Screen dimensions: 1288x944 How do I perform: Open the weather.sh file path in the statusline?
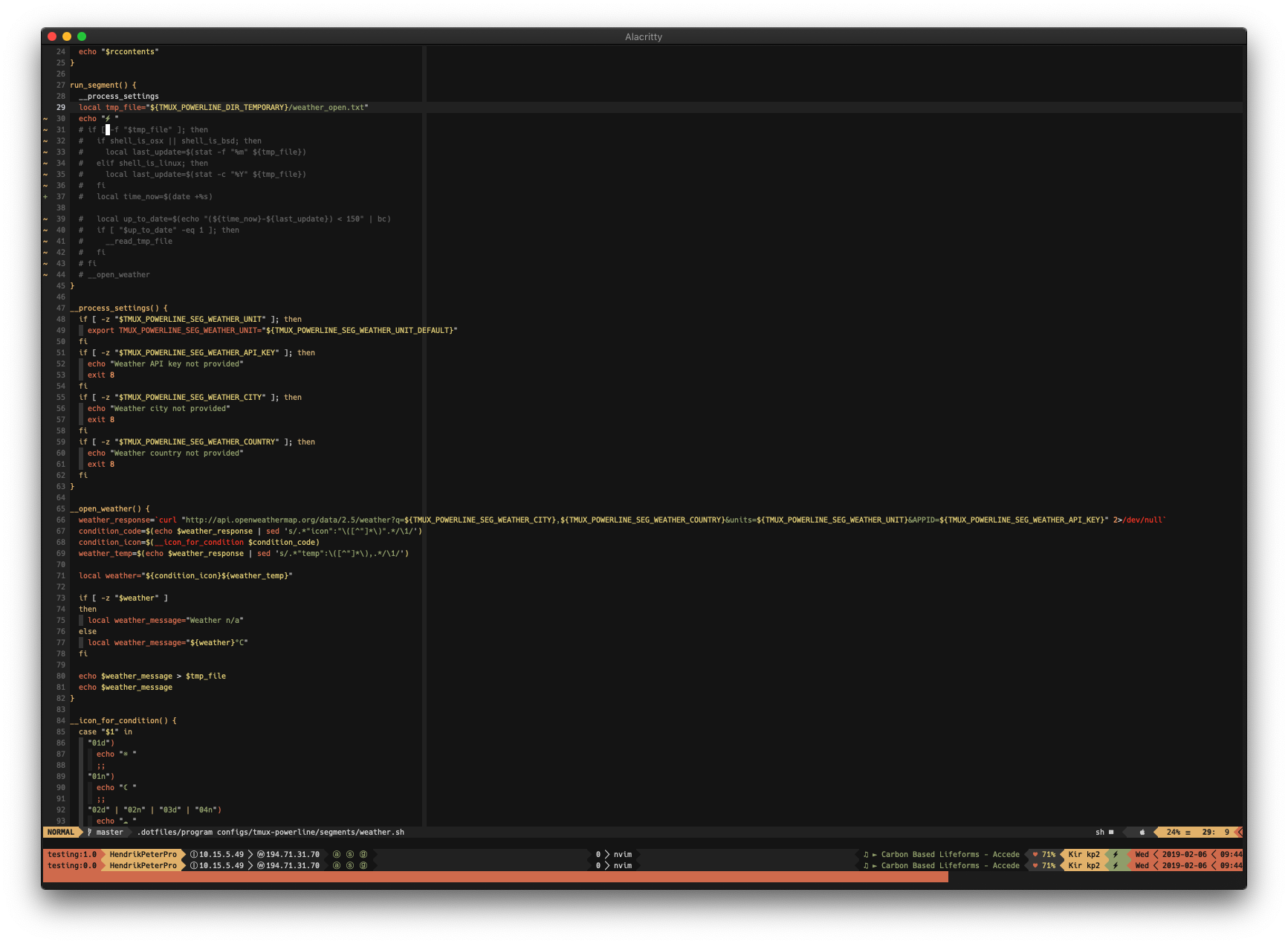pos(270,832)
